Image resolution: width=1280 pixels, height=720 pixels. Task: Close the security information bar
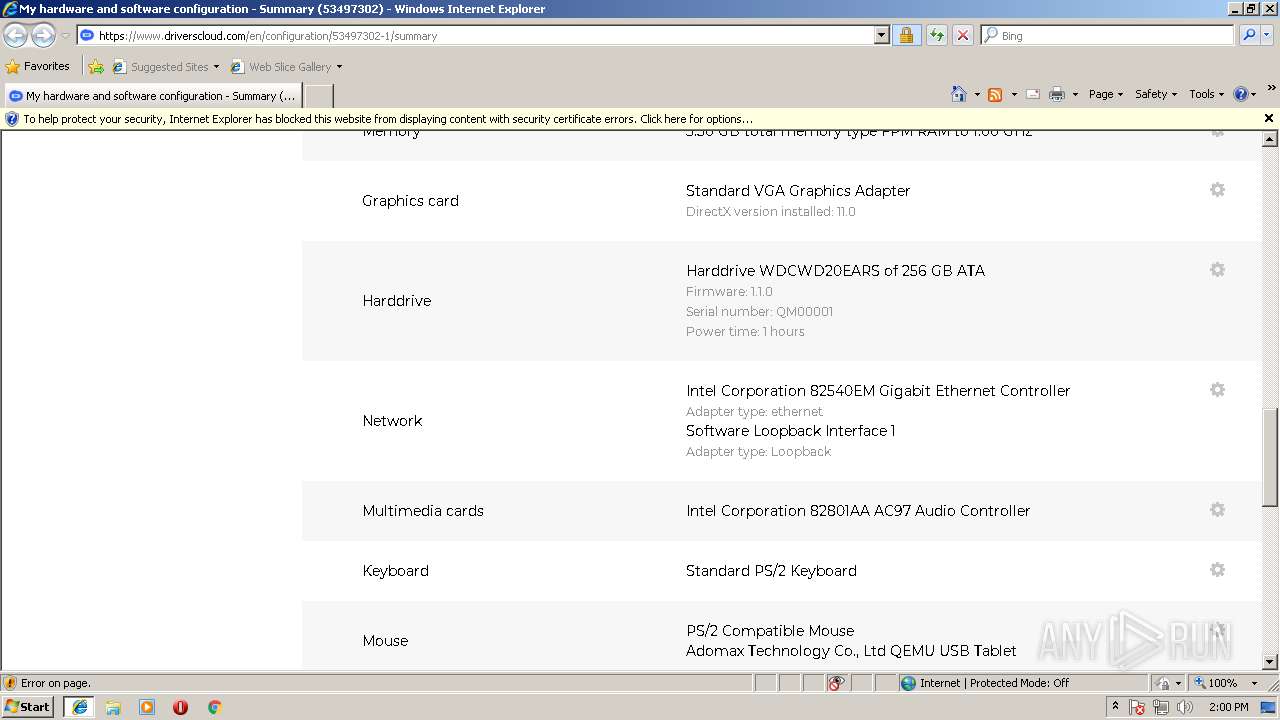pyautogui.click(x=1269, y=118)
